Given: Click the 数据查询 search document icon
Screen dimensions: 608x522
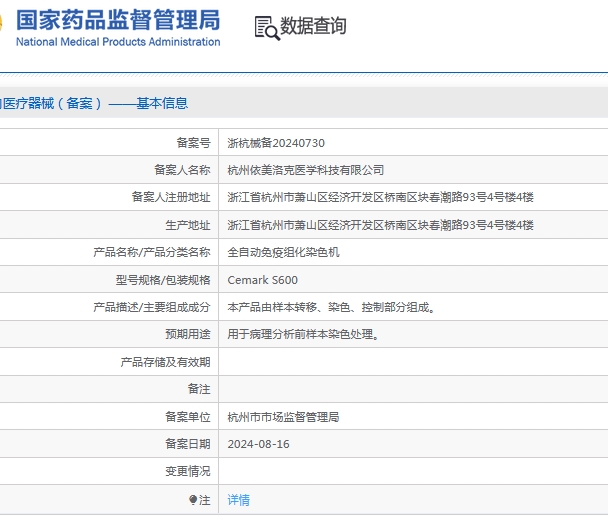Looking at the screenshot, I should tap(267, 28).
